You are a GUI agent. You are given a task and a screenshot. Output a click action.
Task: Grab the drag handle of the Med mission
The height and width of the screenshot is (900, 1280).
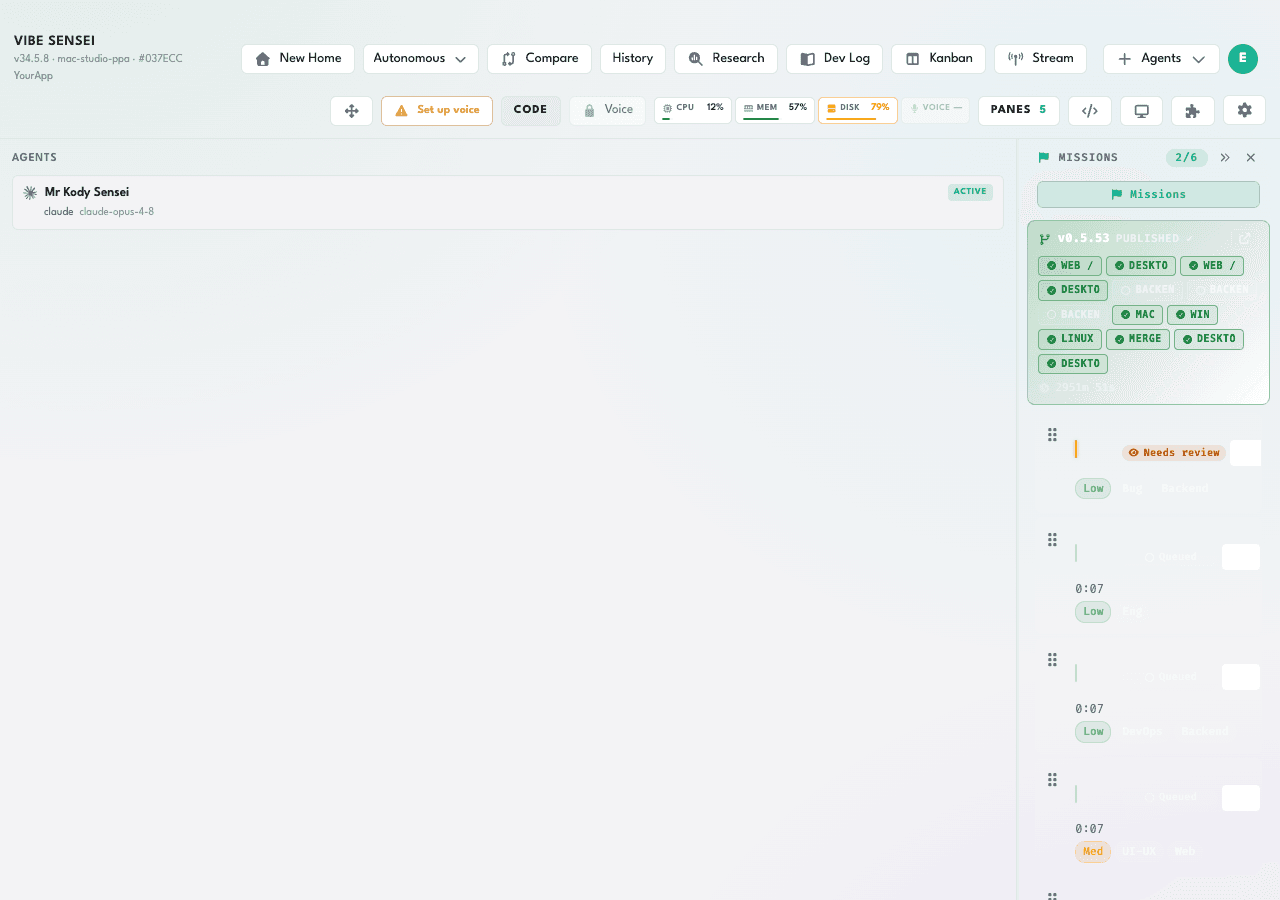[x=1052, y=780]
